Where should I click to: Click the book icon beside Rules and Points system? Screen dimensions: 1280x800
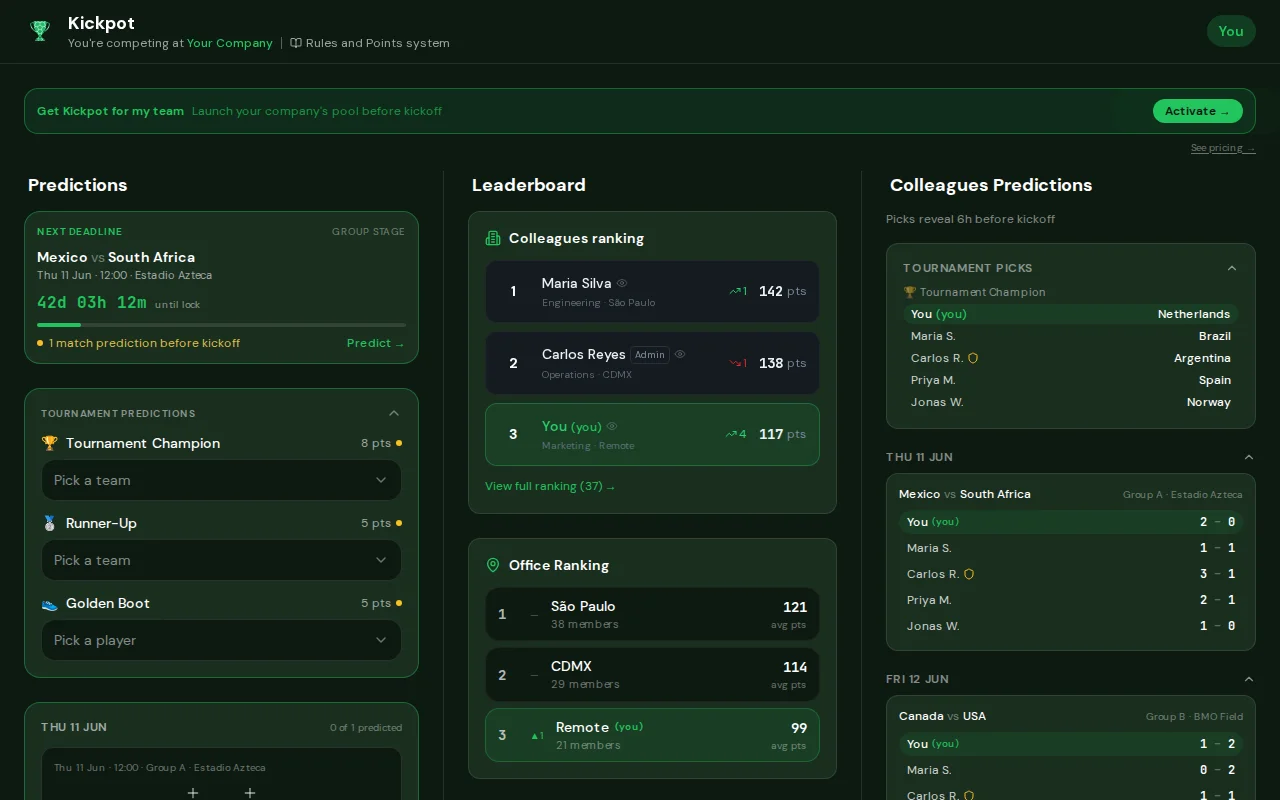click(x=296, y=43)
